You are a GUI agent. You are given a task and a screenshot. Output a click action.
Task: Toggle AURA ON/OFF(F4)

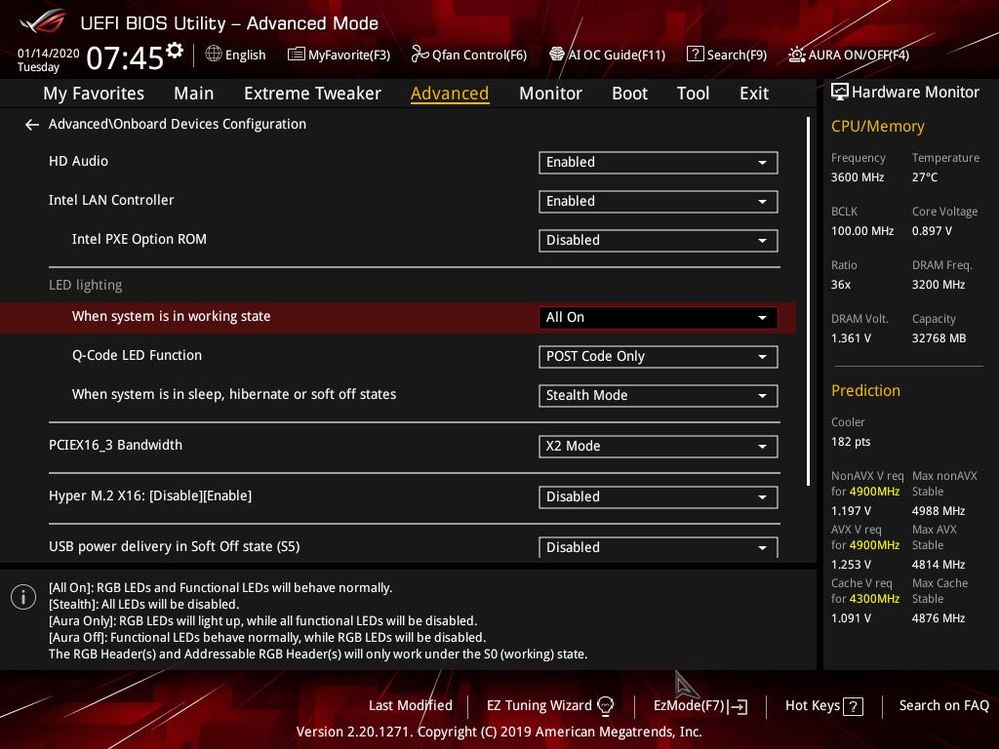pyautogui.click(x=849, y=55)
